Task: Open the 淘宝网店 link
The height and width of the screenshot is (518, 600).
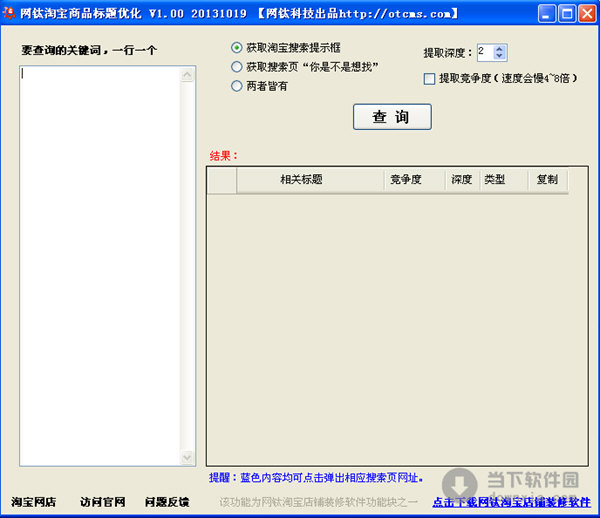Action: (x=33, y=501)
